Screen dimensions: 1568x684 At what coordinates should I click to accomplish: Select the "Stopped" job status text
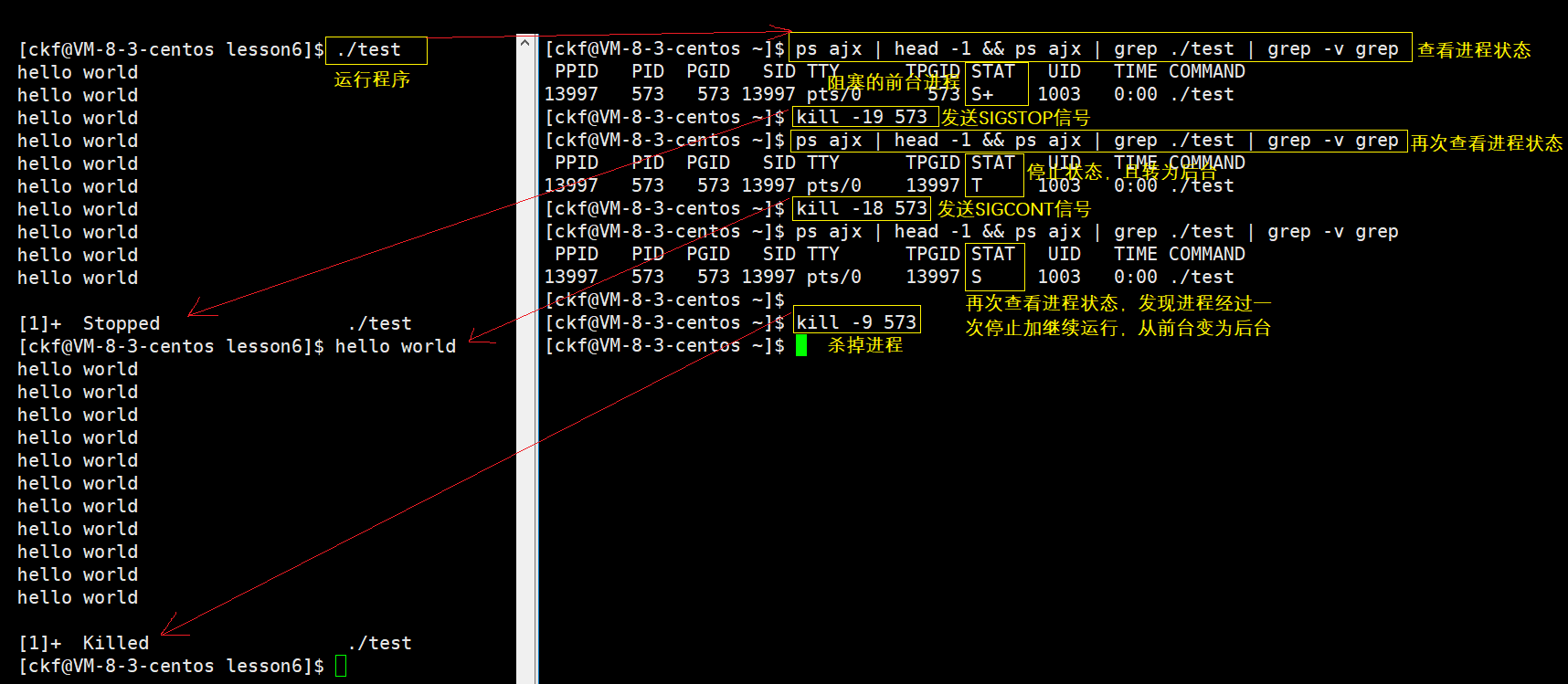point(122,323)
